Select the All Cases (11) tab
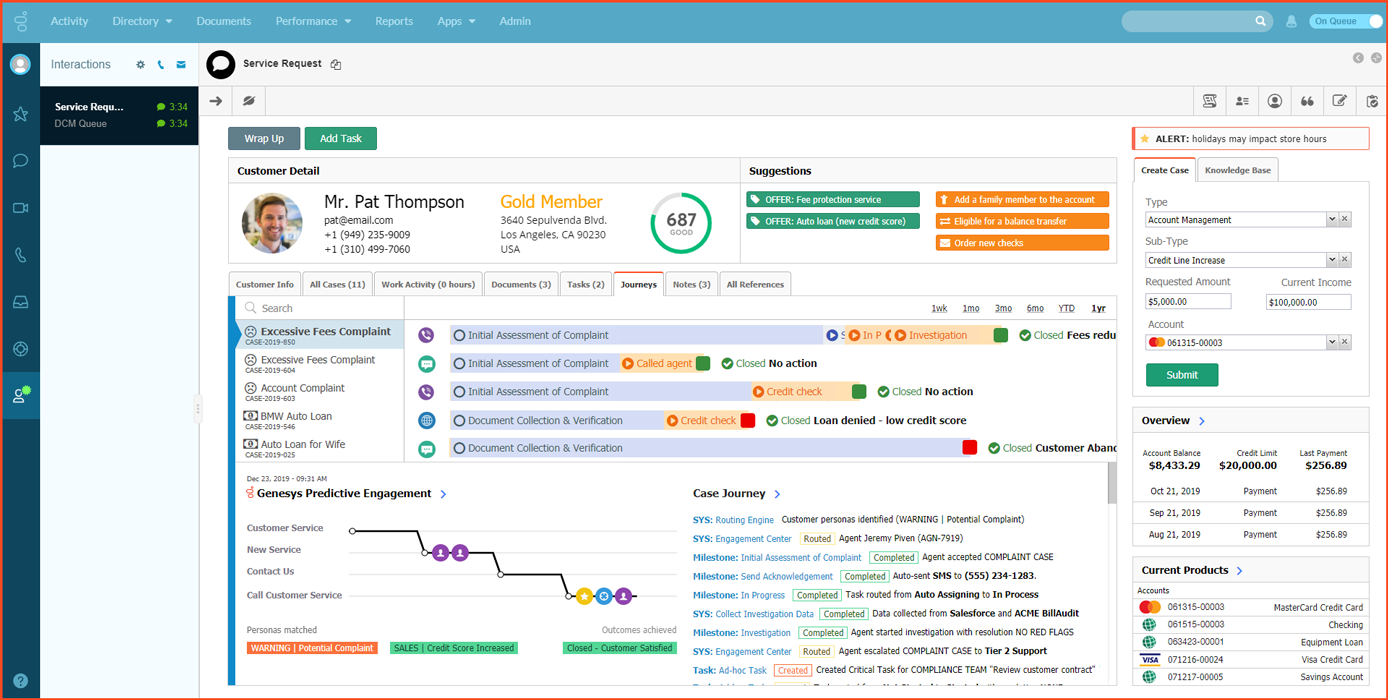1388x700 pixels. (337, 285)
